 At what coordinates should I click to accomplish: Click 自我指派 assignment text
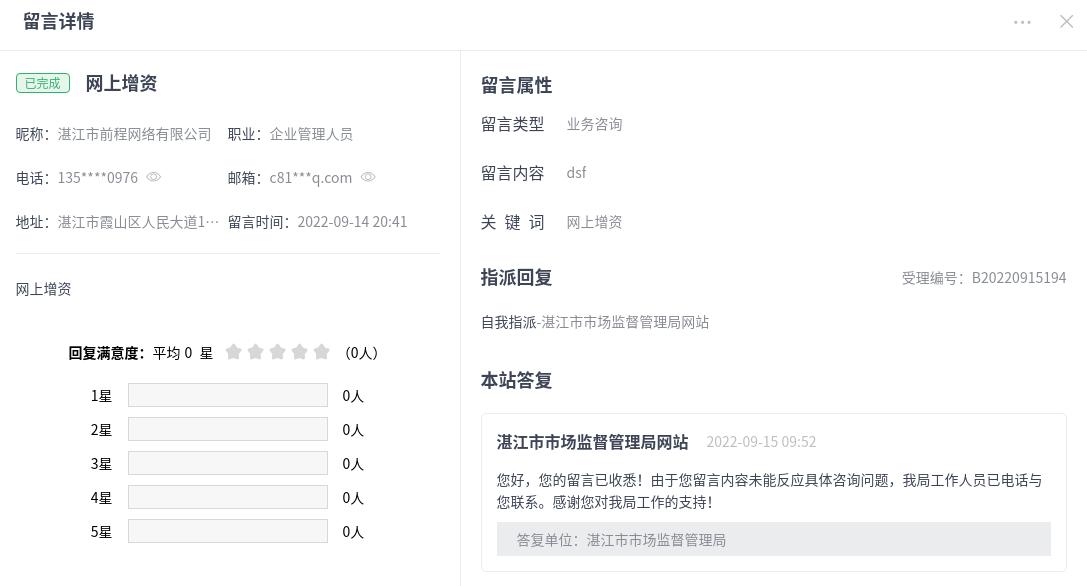click(509, 322)
